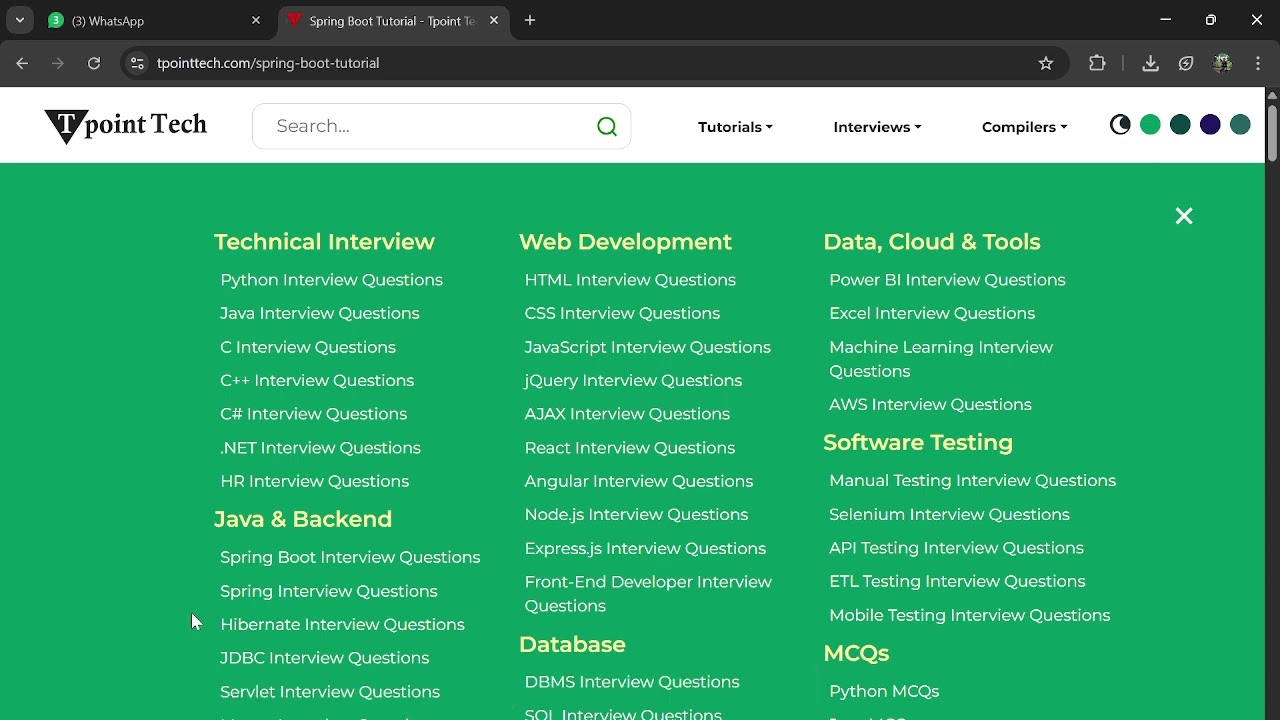This screenshot has width=1280, height=720.
Task: Open API Testing Interview Questions
Action: [x=956, y=548]
